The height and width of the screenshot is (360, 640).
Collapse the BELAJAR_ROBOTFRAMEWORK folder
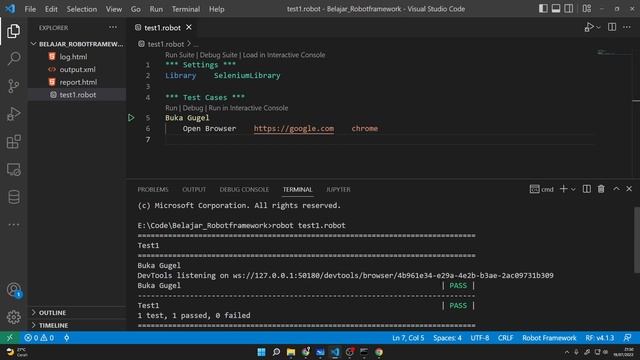pyautogui.click(x=77, y=44)
